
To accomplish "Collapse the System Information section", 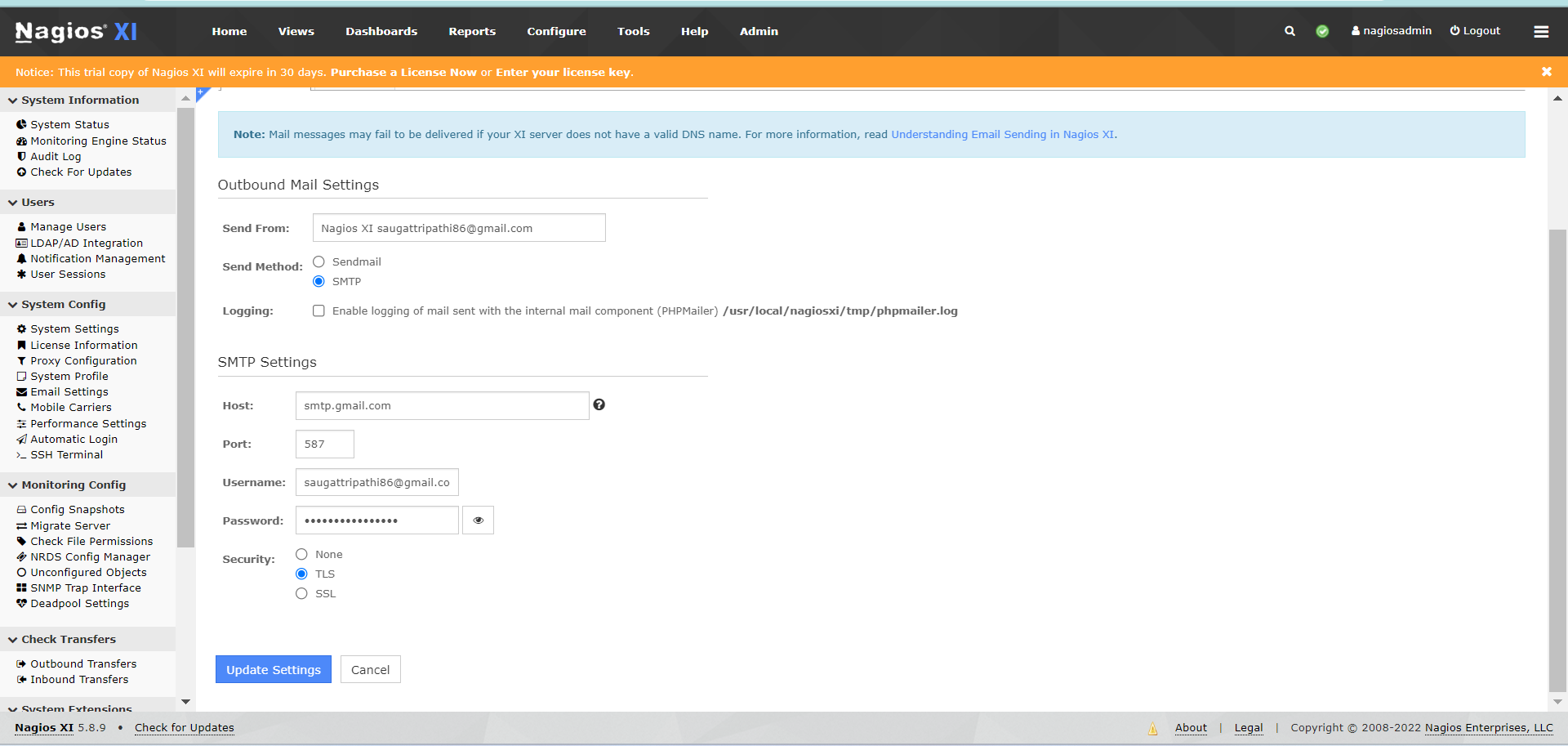I will (87, 100).
